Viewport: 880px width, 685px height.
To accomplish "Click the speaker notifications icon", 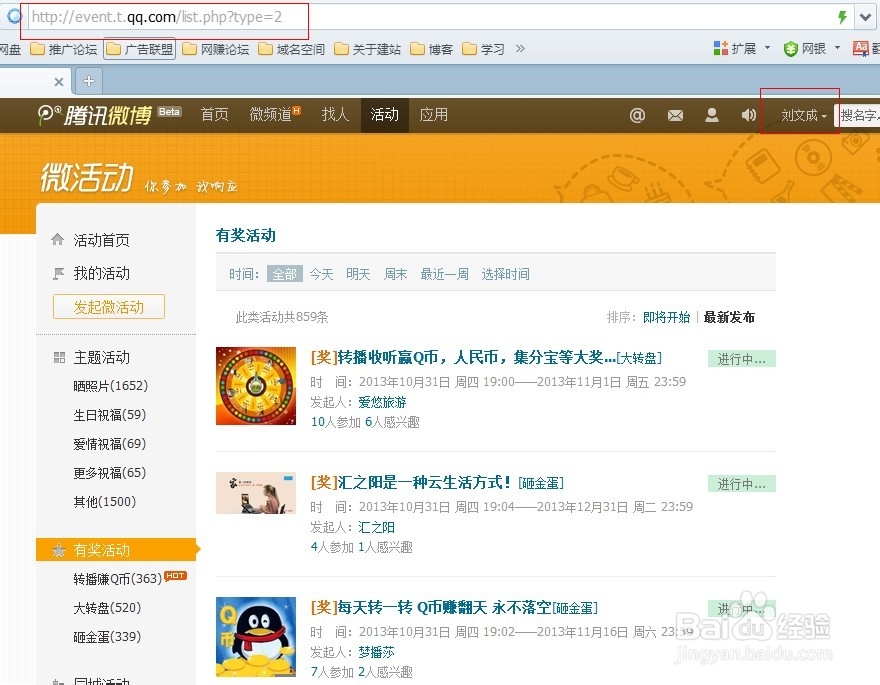I will (748, 115).
